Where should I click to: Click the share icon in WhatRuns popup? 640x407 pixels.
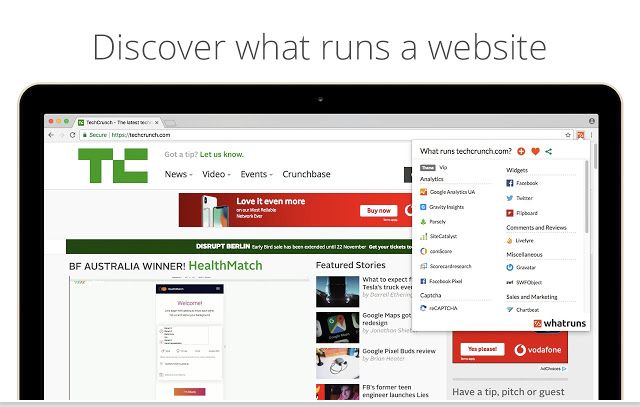click(x=549, y=151)
